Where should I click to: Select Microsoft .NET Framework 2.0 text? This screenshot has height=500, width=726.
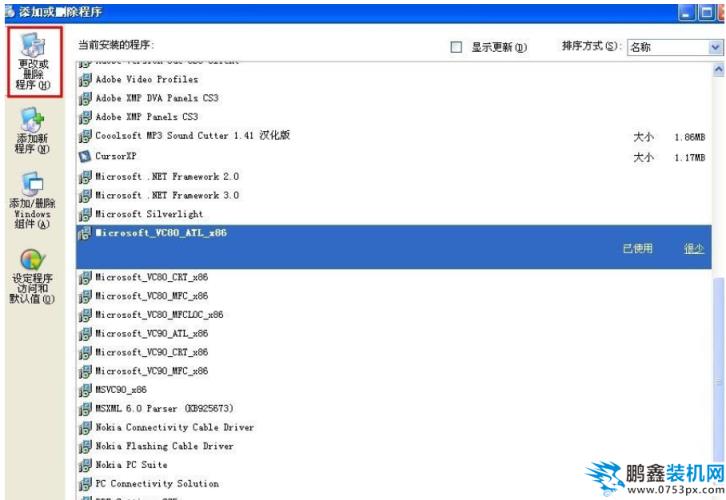point(167,176)
